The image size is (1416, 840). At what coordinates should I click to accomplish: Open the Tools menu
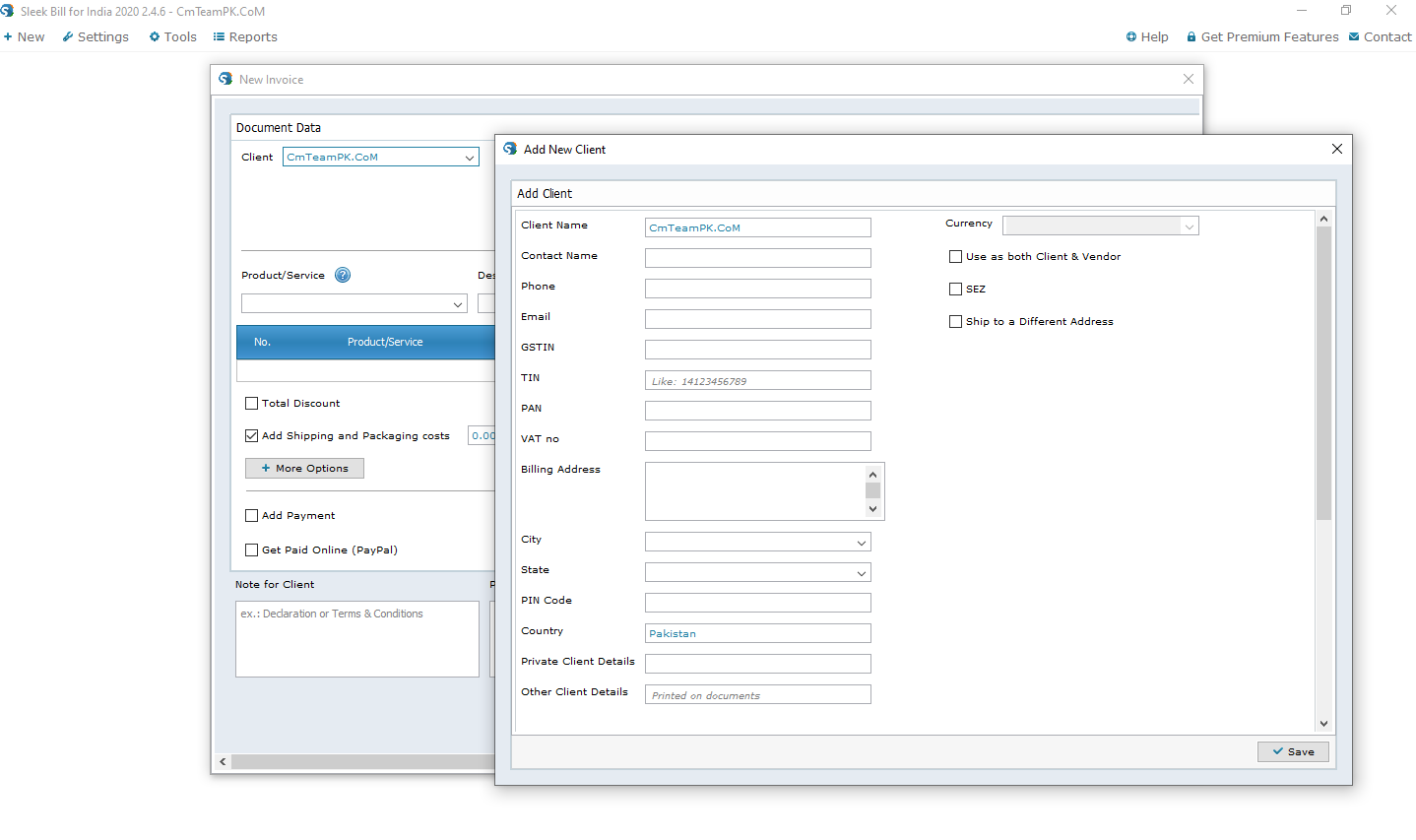(172, 36)
